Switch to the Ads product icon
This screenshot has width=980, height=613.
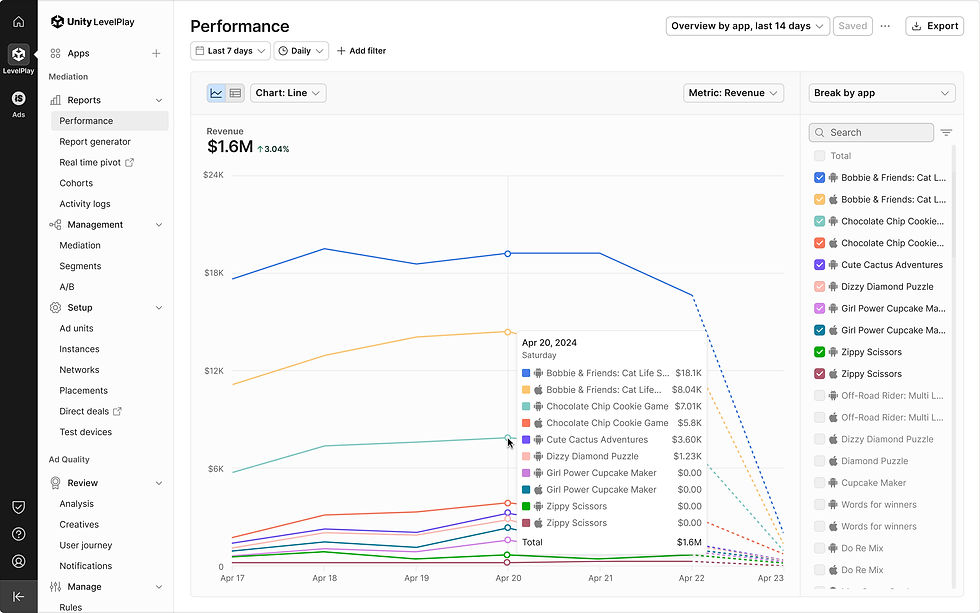tap(19, 99)
